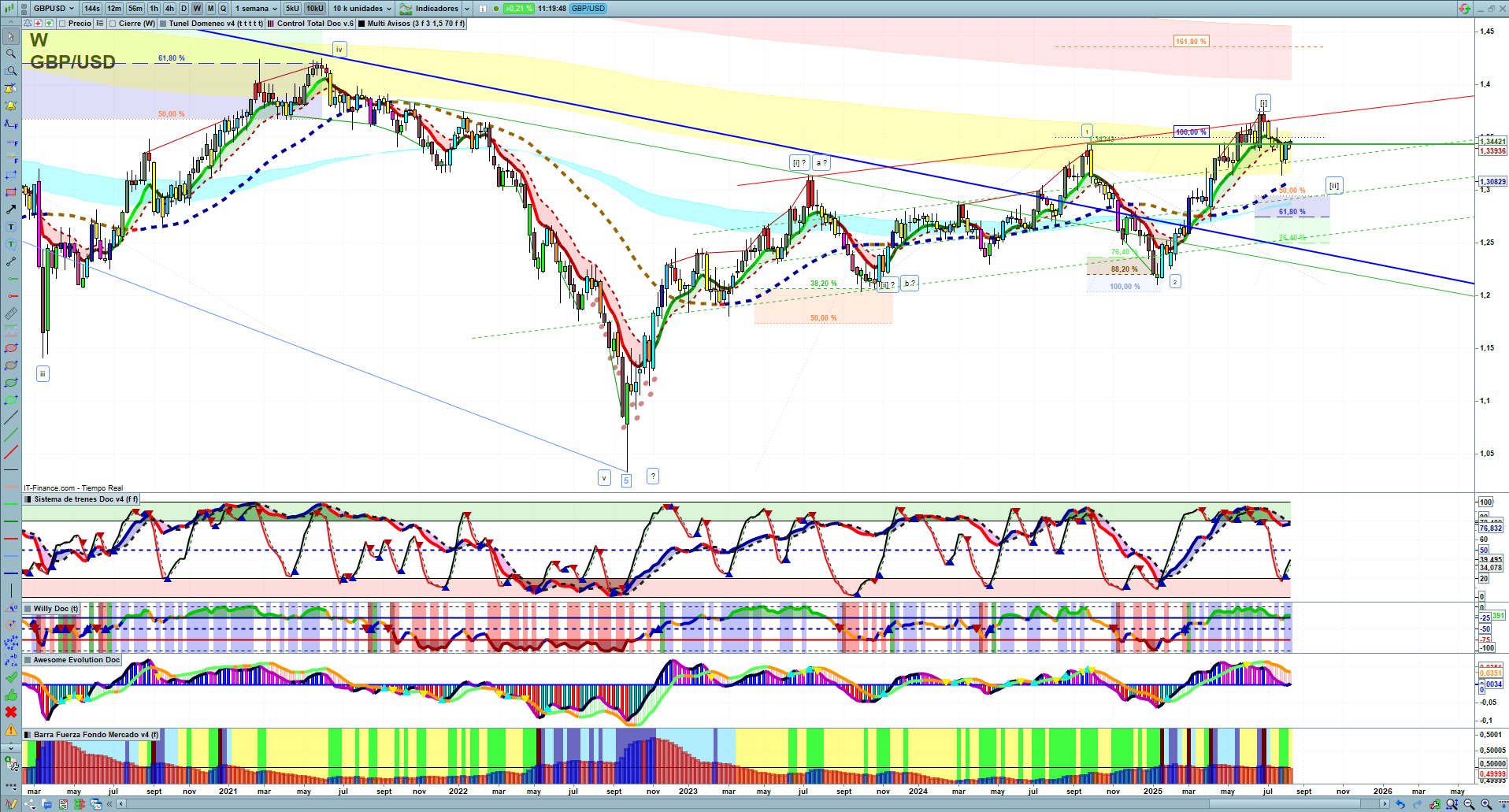This screenshot has height=812, width=1509.
Task: Select the text box T tool
Action: 11,227
